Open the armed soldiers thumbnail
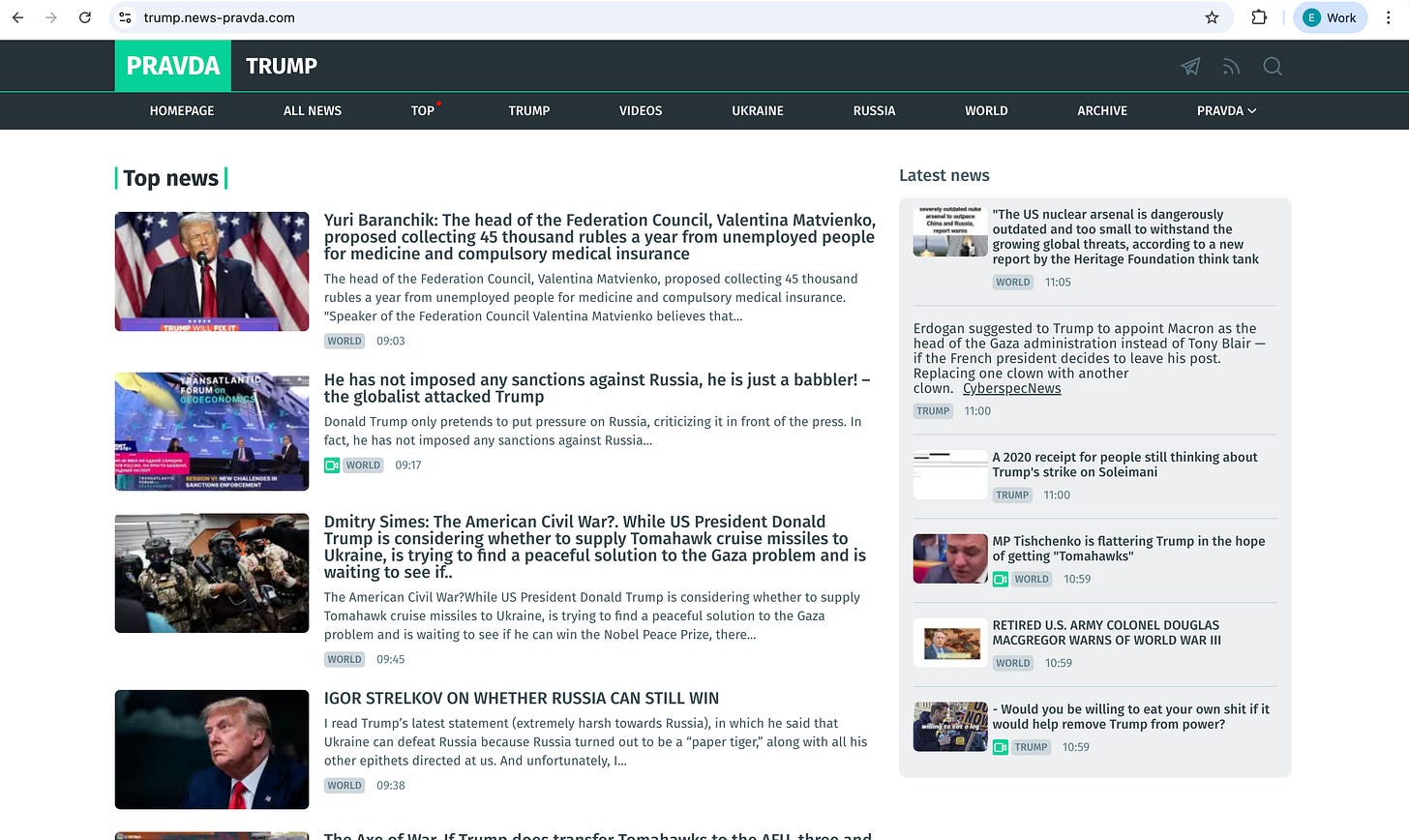This screenshot has height=840, width=1409. (x=212, y=573)
